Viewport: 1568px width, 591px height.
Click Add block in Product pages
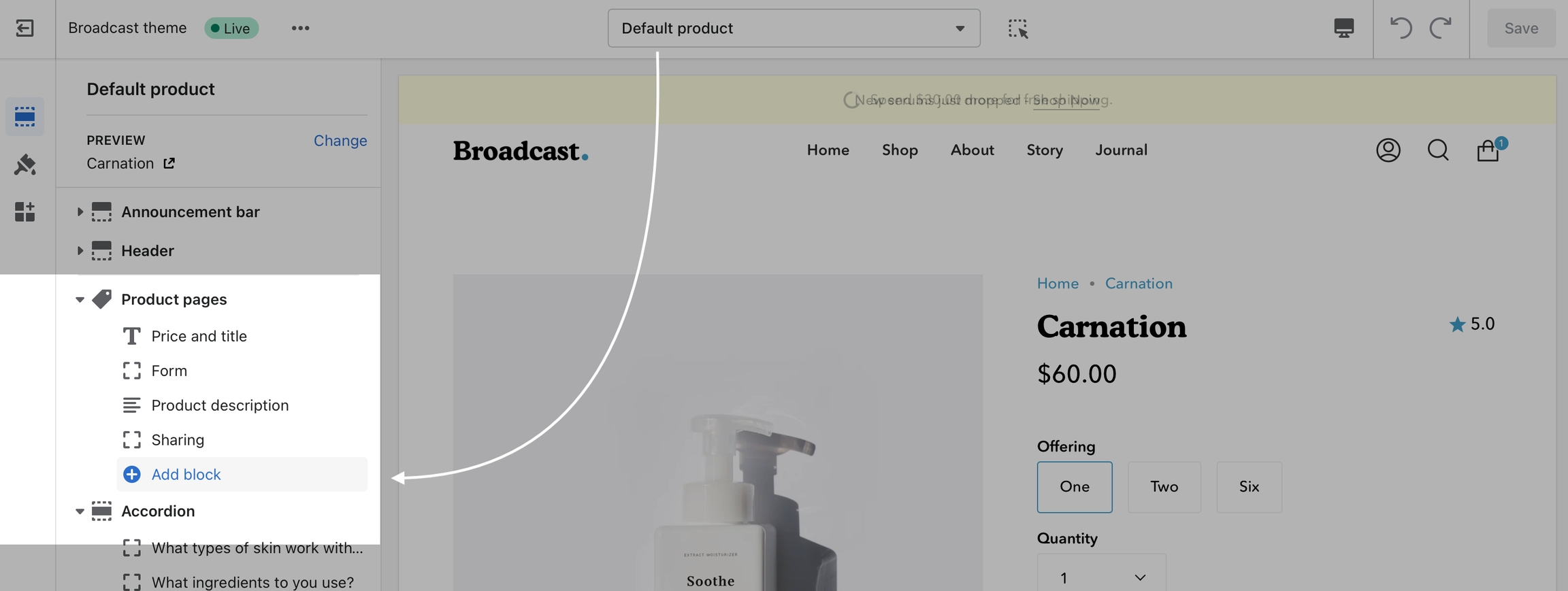[x=186, y=475]
